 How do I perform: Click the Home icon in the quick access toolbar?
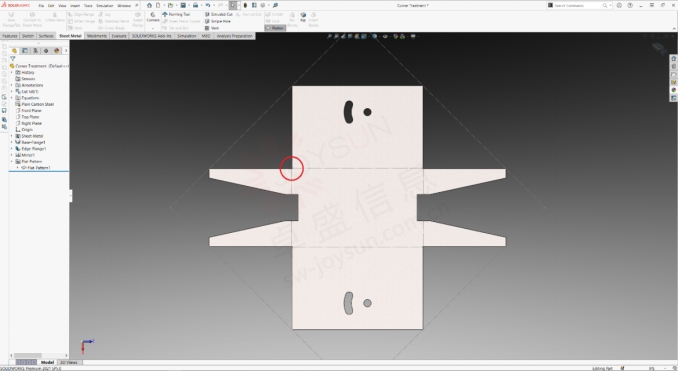[149, 5]
